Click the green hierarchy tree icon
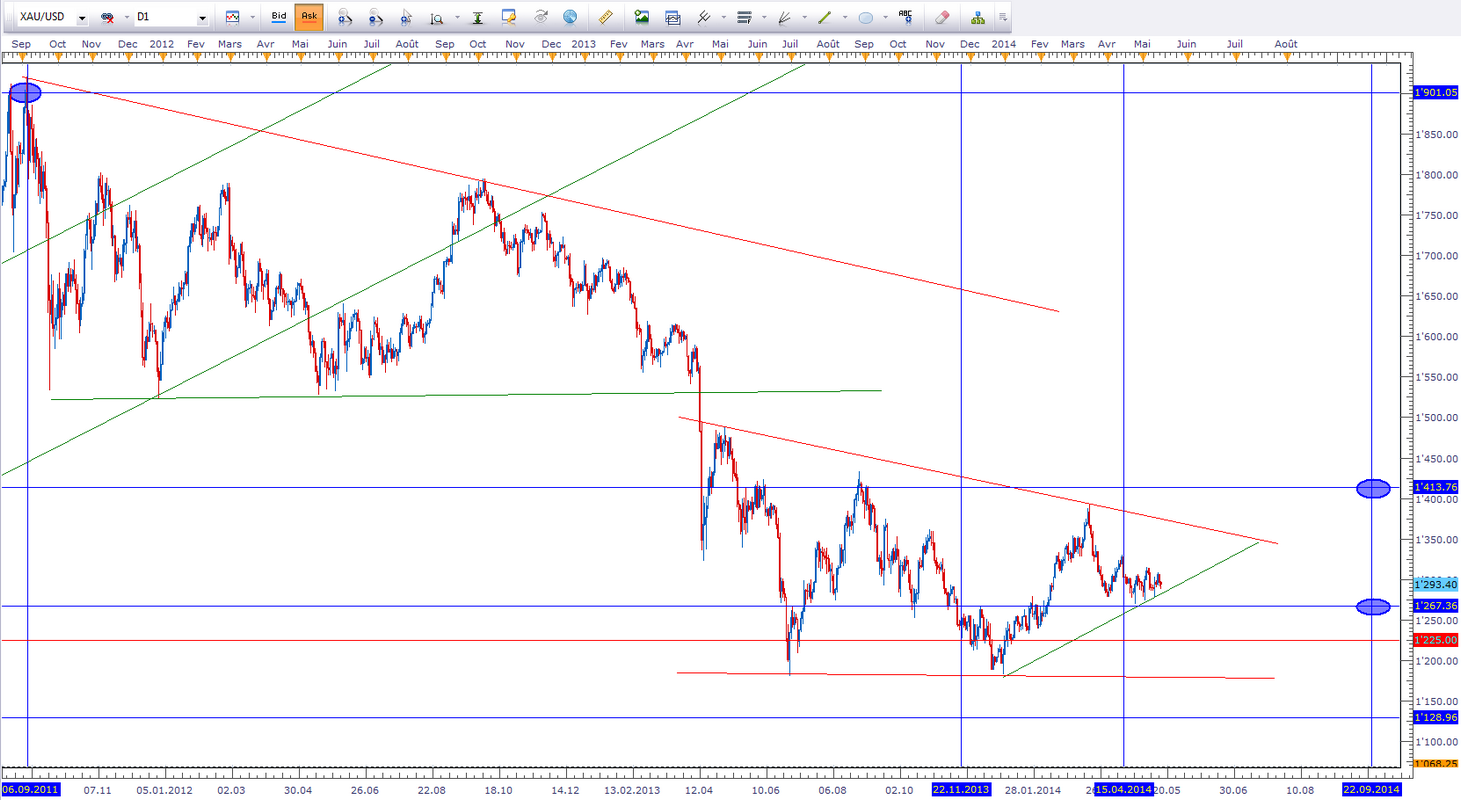 [x=977, y=17]
